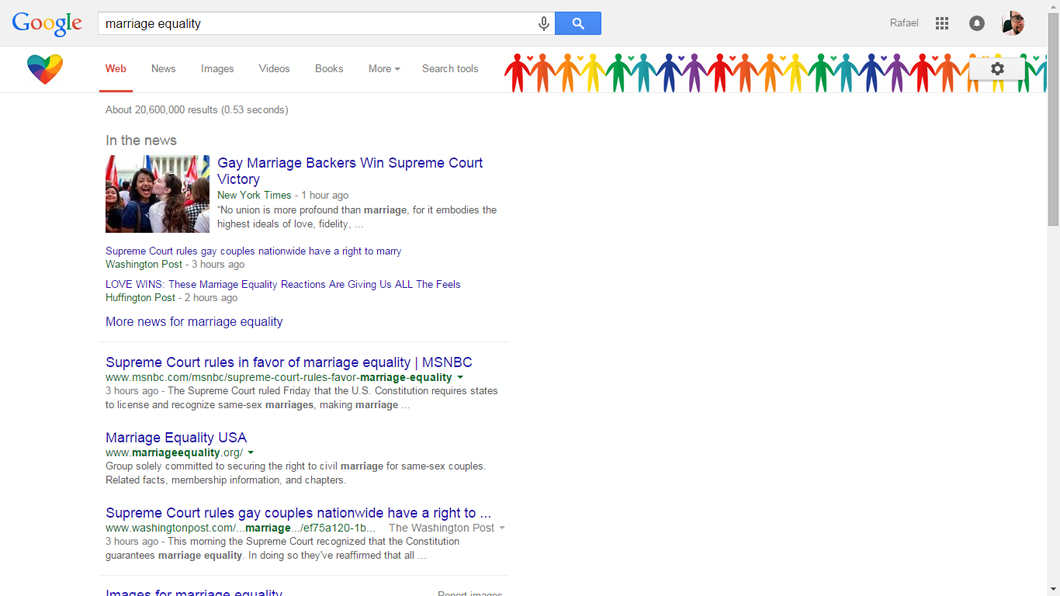Expand the Marriage Equality USA URL arrow

pyautogui.click(x=251, y=452)
